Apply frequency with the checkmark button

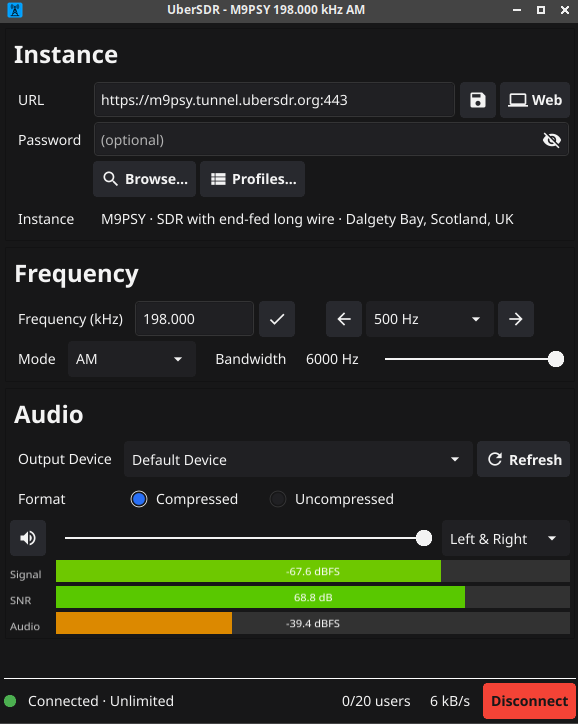pos(277,319)
